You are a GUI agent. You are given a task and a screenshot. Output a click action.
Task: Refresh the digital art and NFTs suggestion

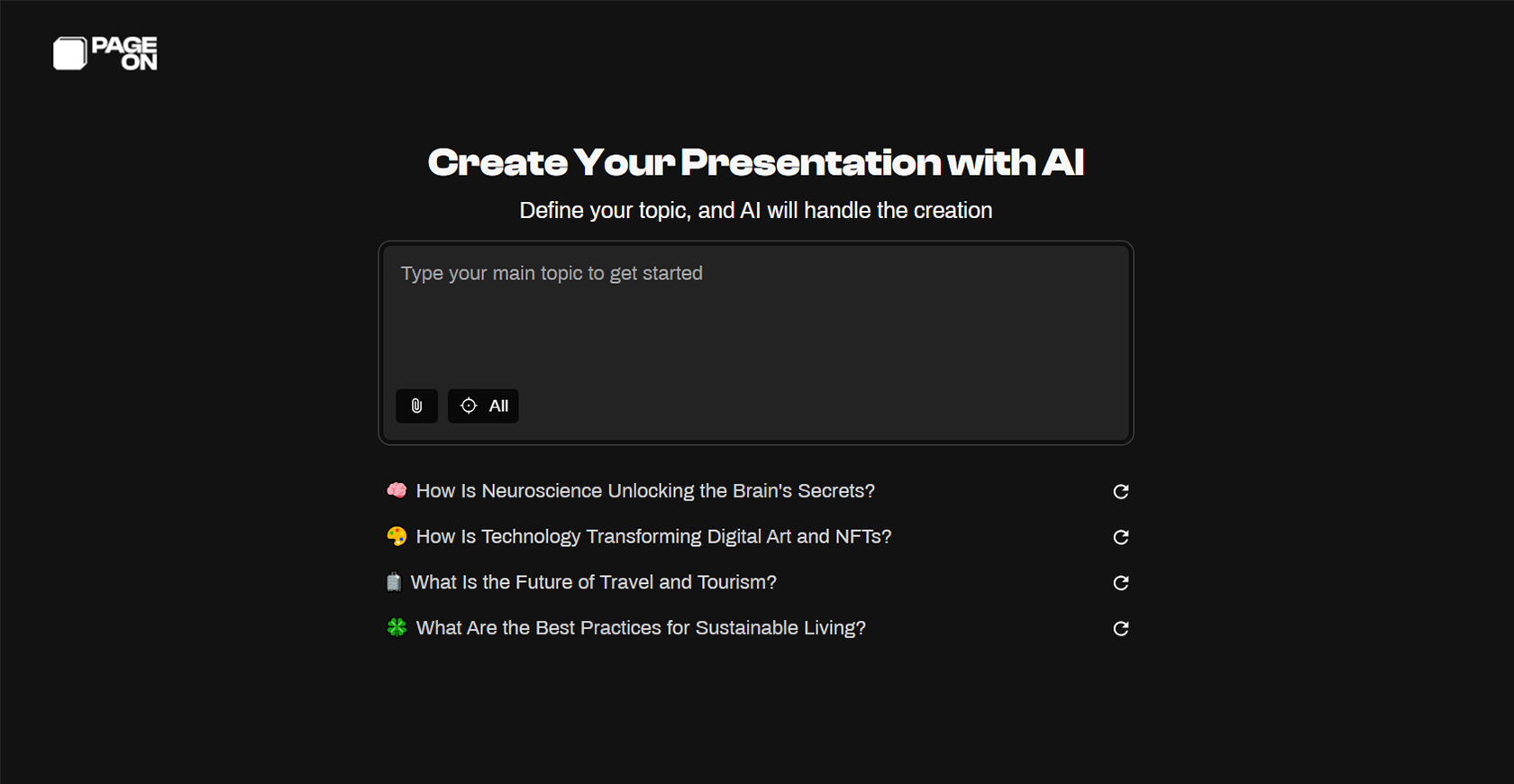(1120, 537)
